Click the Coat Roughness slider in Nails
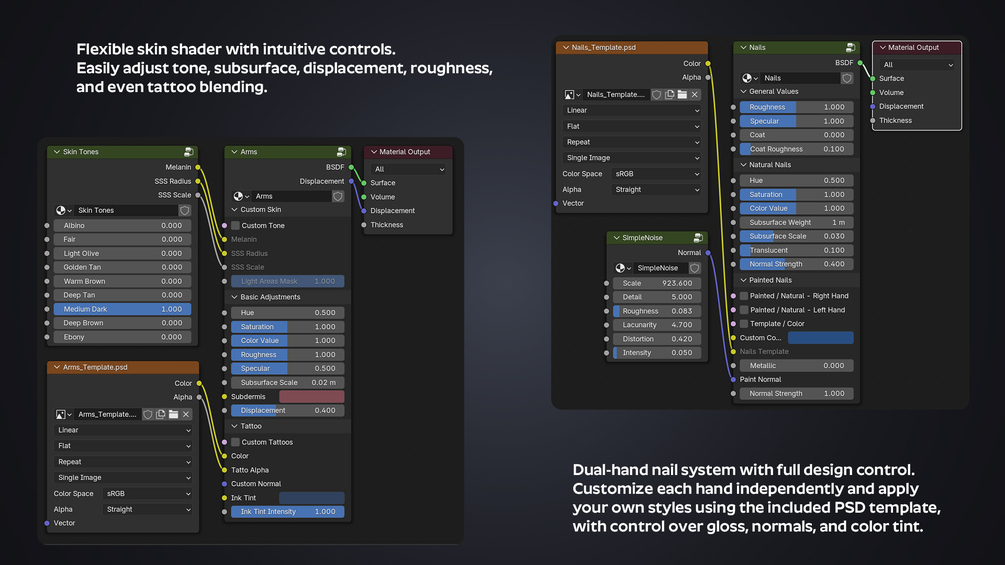The image size is (1005, 565). coord(797,149)
